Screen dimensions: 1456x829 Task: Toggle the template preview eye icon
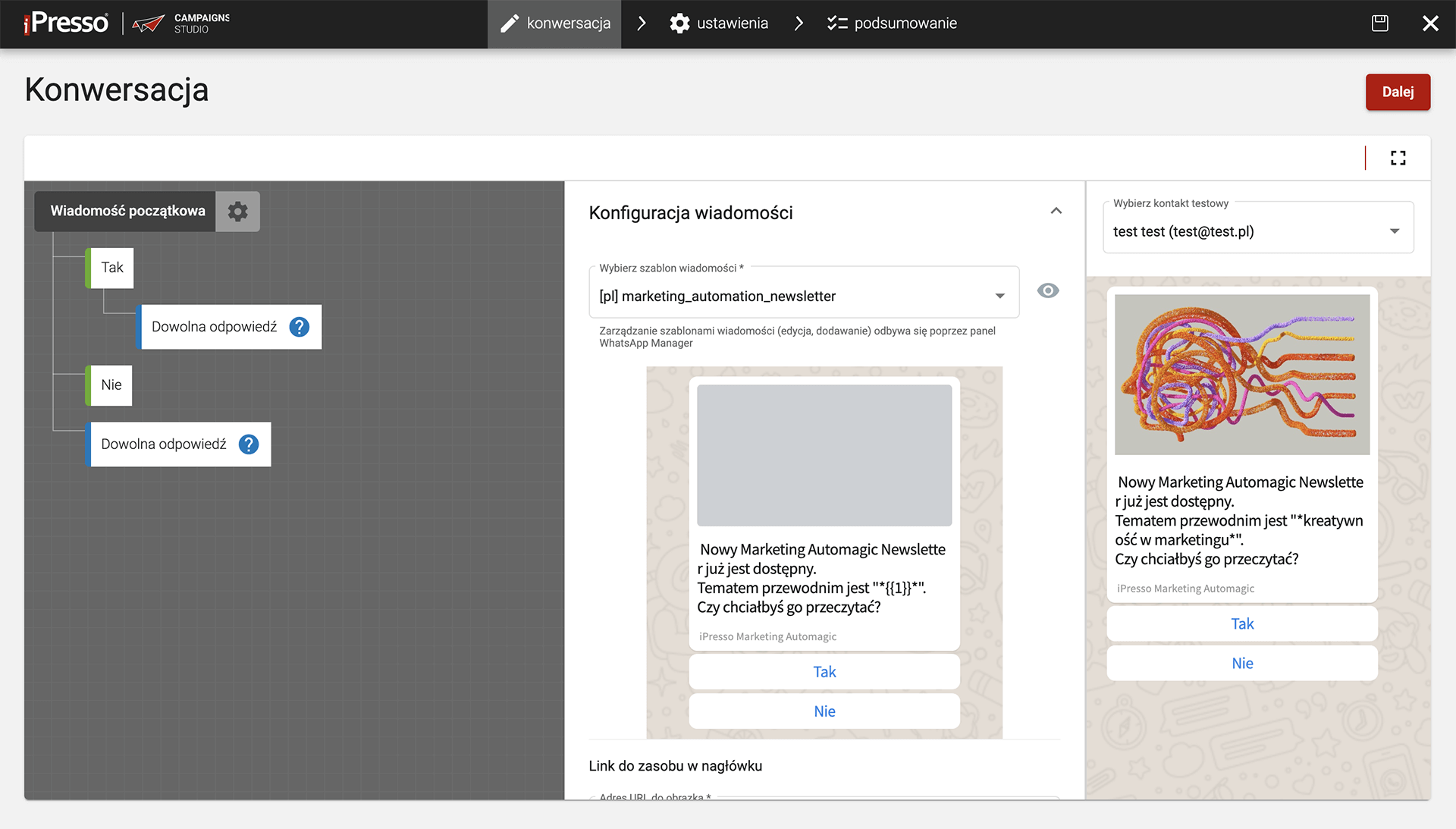(x=1047, y=290)
